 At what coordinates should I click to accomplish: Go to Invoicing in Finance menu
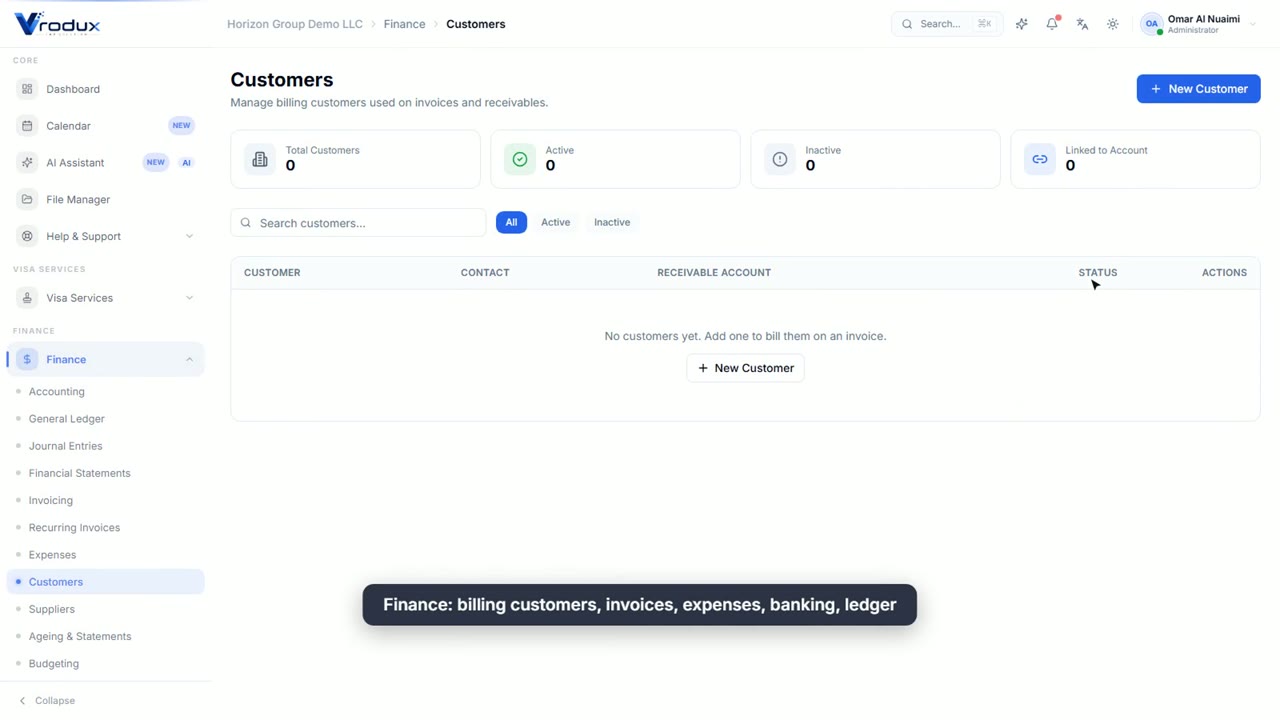pyautogui.click(x=51, y=500)
